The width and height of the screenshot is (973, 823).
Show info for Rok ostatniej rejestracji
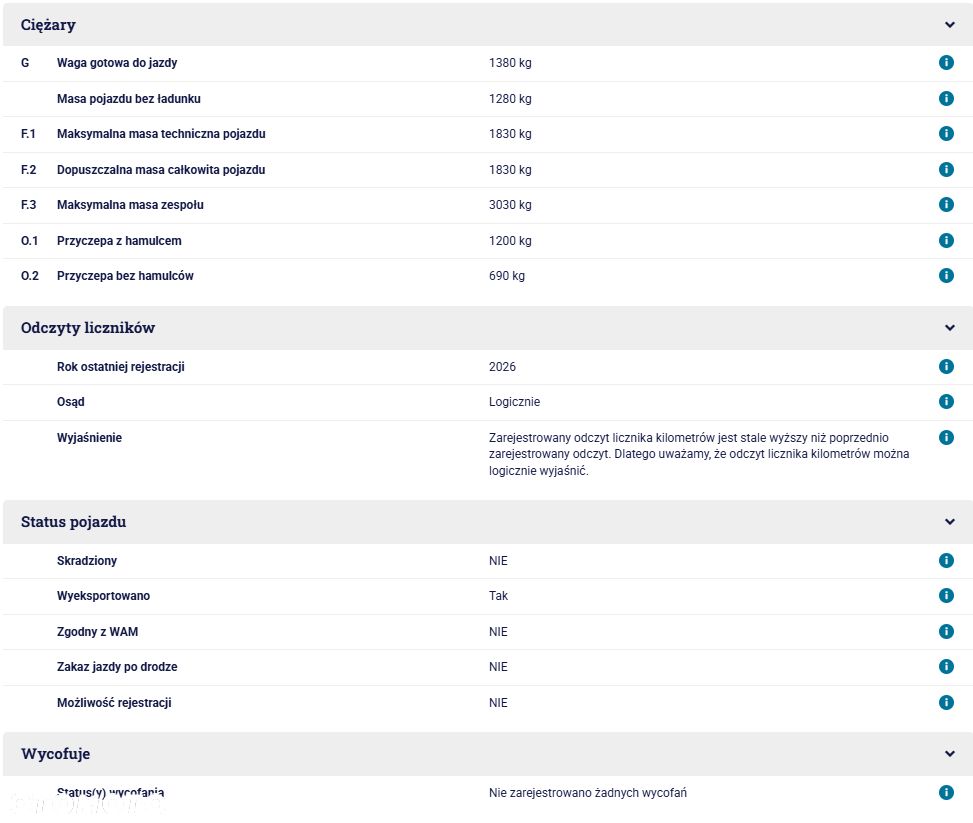[x=946, y=366]
